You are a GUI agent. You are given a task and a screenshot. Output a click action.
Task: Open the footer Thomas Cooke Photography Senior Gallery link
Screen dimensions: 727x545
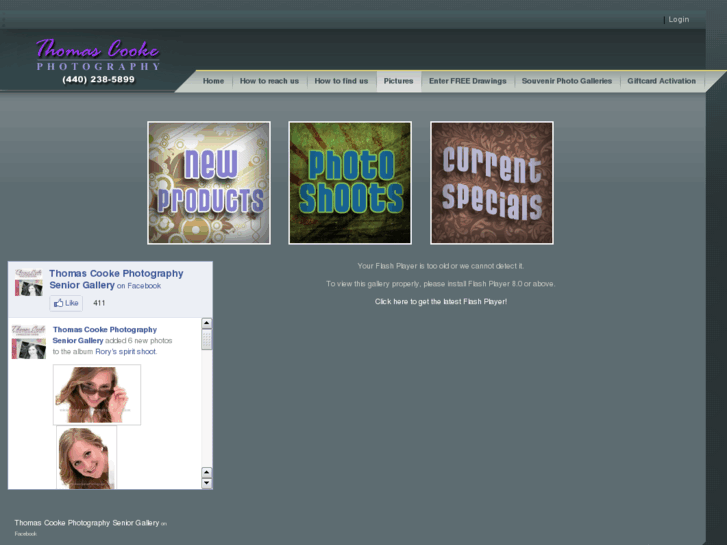[x=87, y=523]
